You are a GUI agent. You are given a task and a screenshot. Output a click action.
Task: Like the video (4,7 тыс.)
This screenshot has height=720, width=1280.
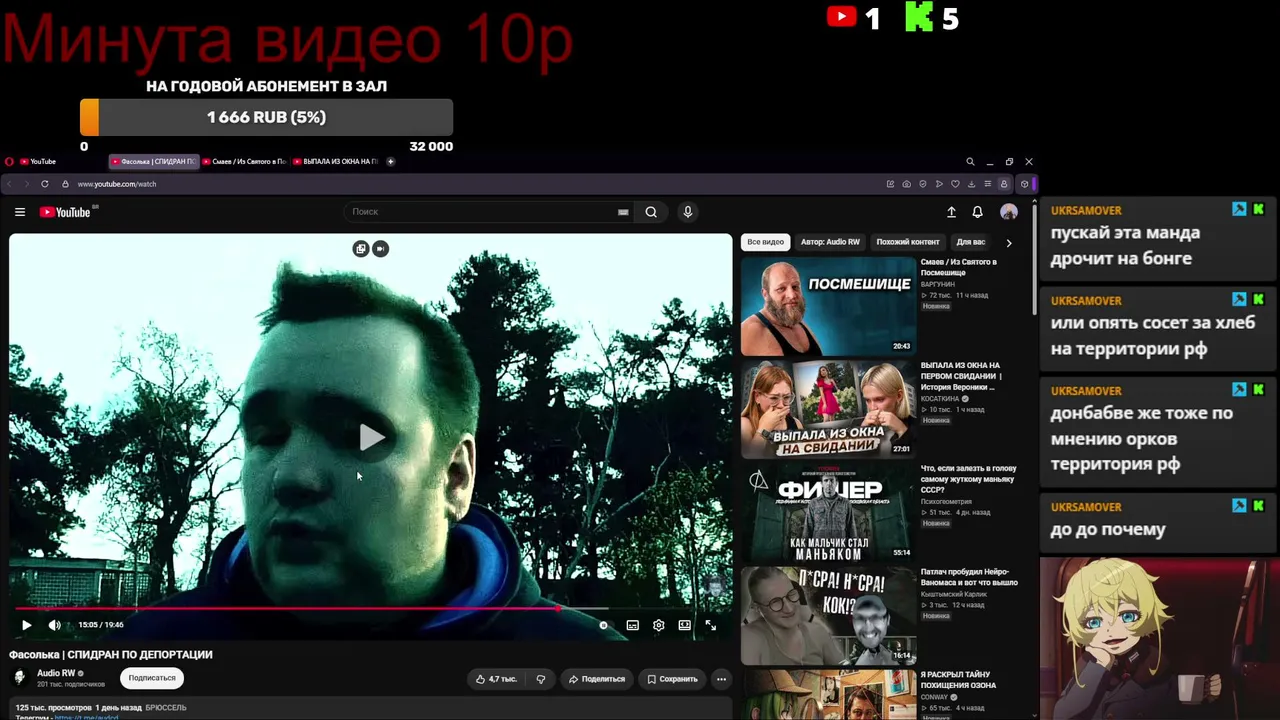click(x=496, y=679)
